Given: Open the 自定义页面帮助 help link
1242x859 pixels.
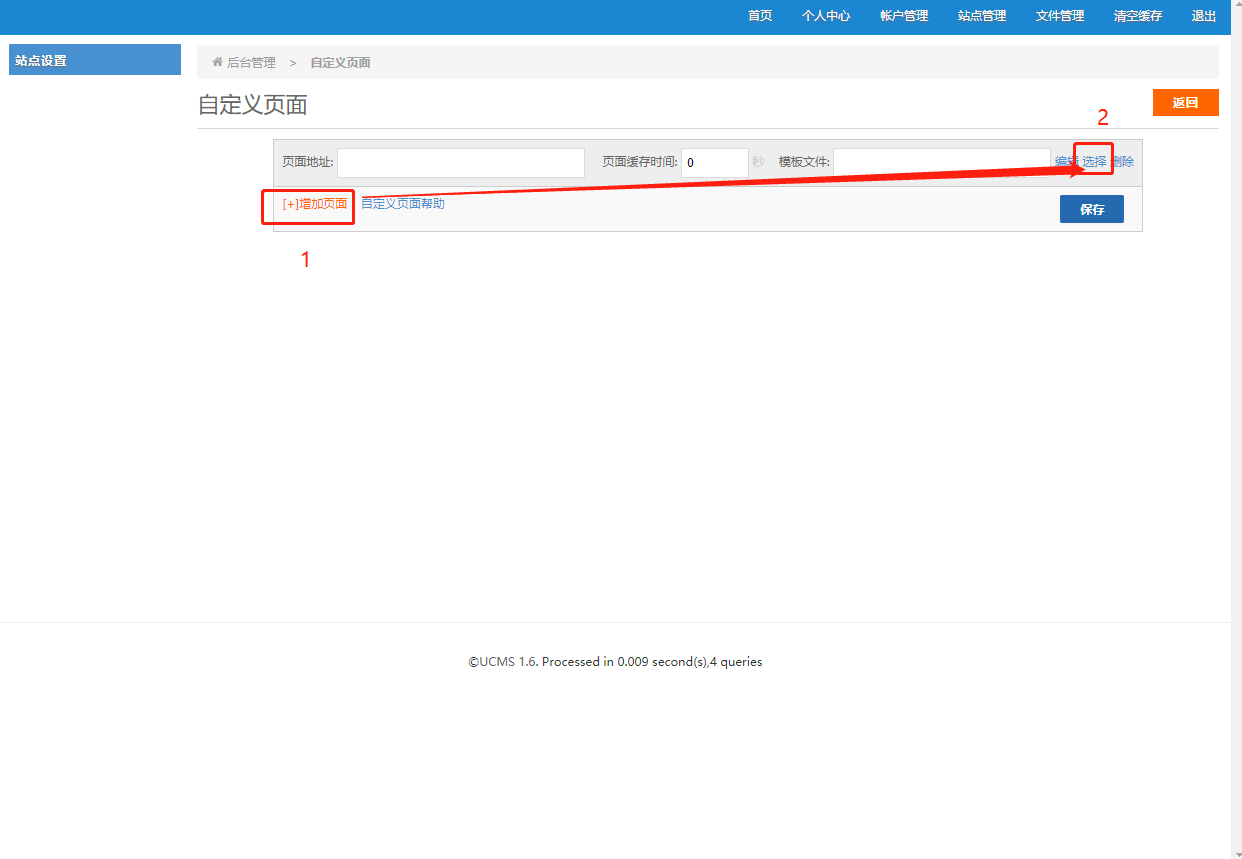Looking at the screenshot, I should tap(403, 203).
